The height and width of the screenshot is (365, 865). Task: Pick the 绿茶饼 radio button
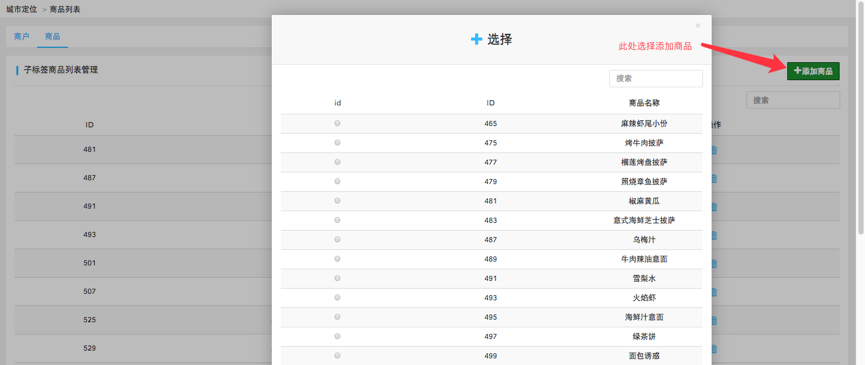coord(337,336)
